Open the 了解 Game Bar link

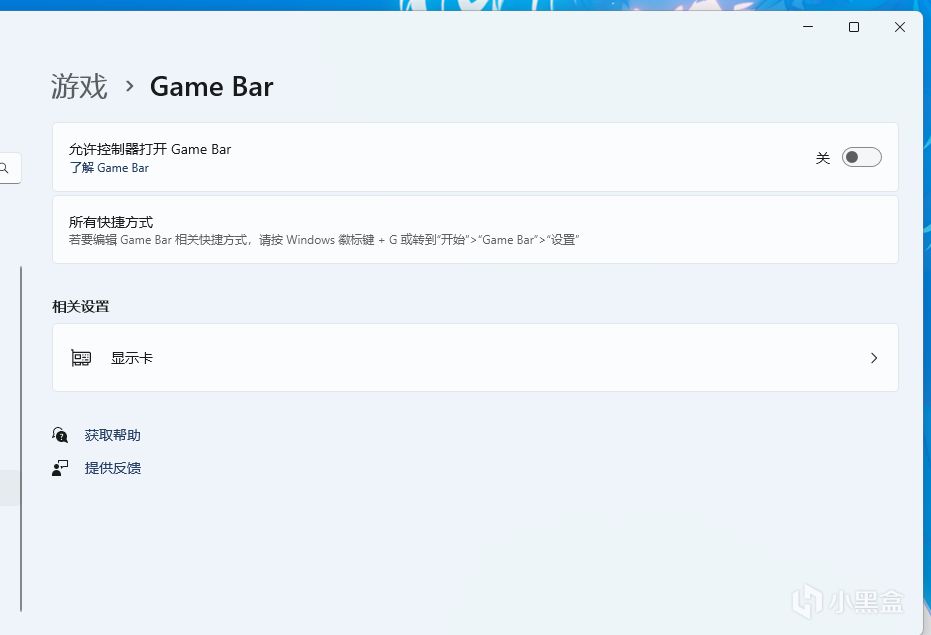[x=109, y=168]
